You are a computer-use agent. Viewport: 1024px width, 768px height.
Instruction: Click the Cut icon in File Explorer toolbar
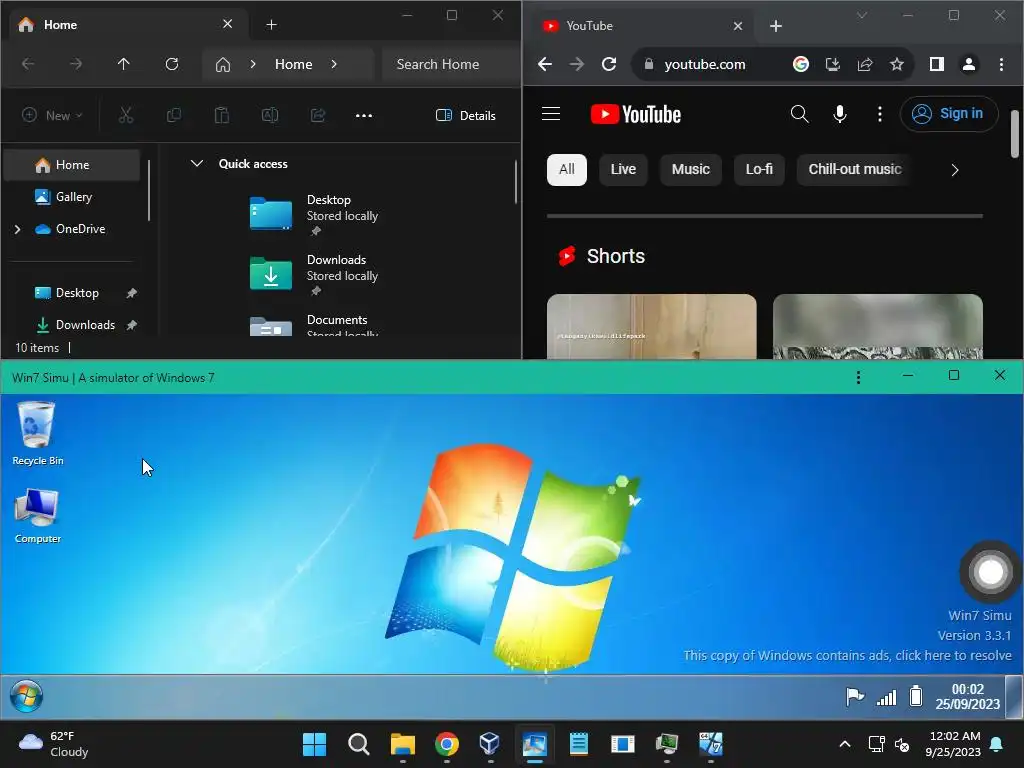[x=125, y=116]
